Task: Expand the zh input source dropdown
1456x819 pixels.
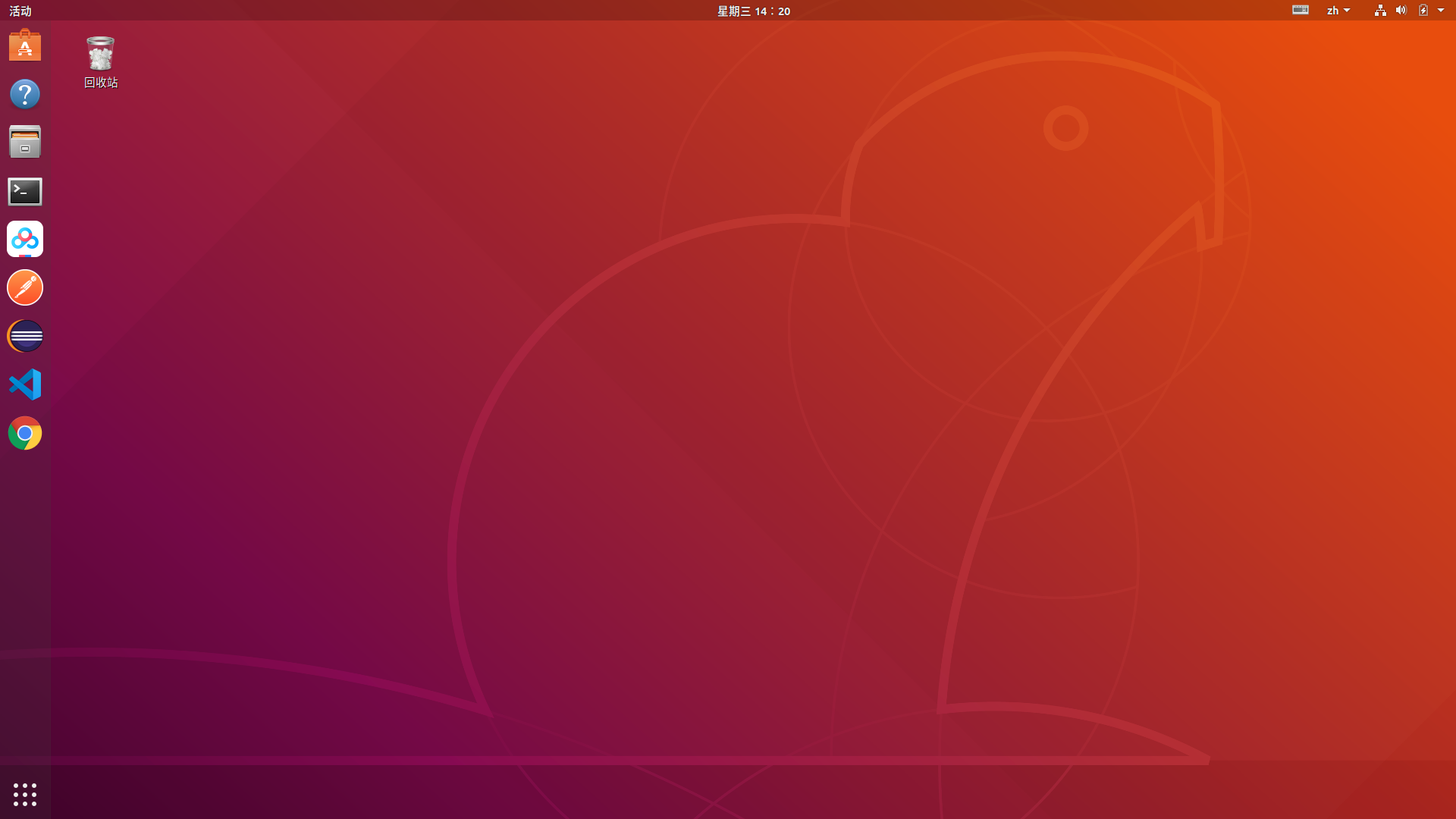Action: click(1338, 11)
